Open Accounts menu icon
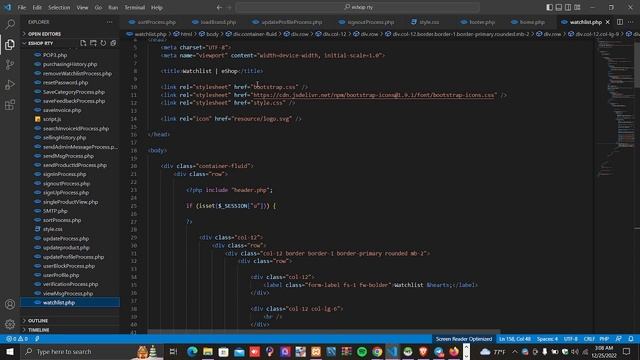This screenshot has width=640, height=360. (x=10, y=304)
